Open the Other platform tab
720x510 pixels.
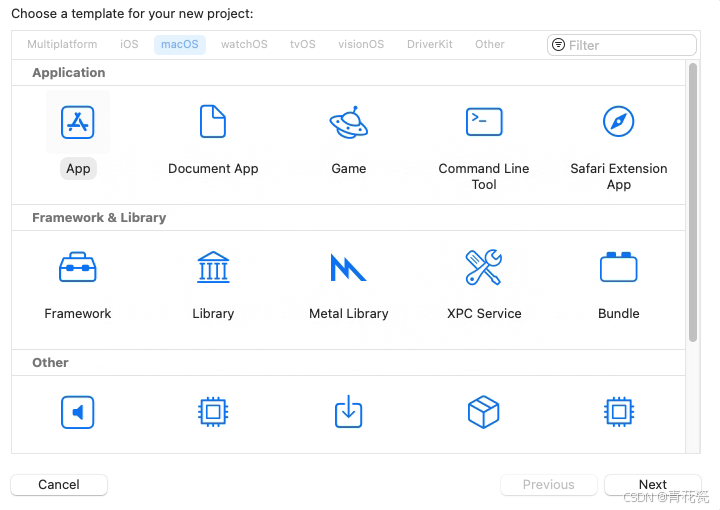tap(489, 45)
